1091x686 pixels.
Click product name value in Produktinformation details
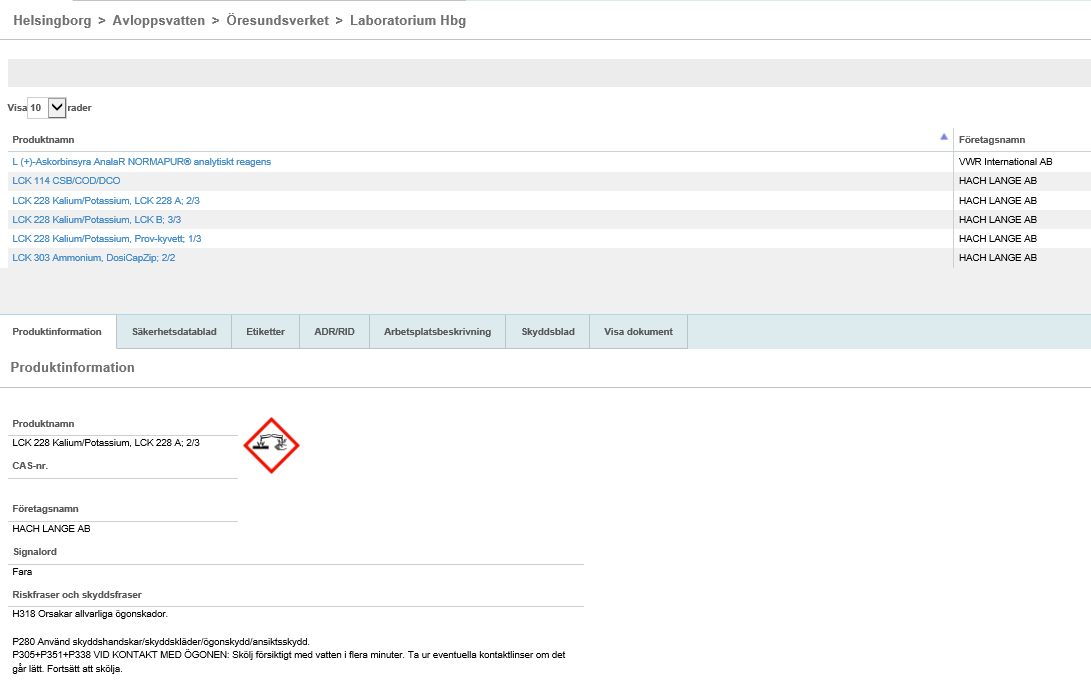(106, 443)
